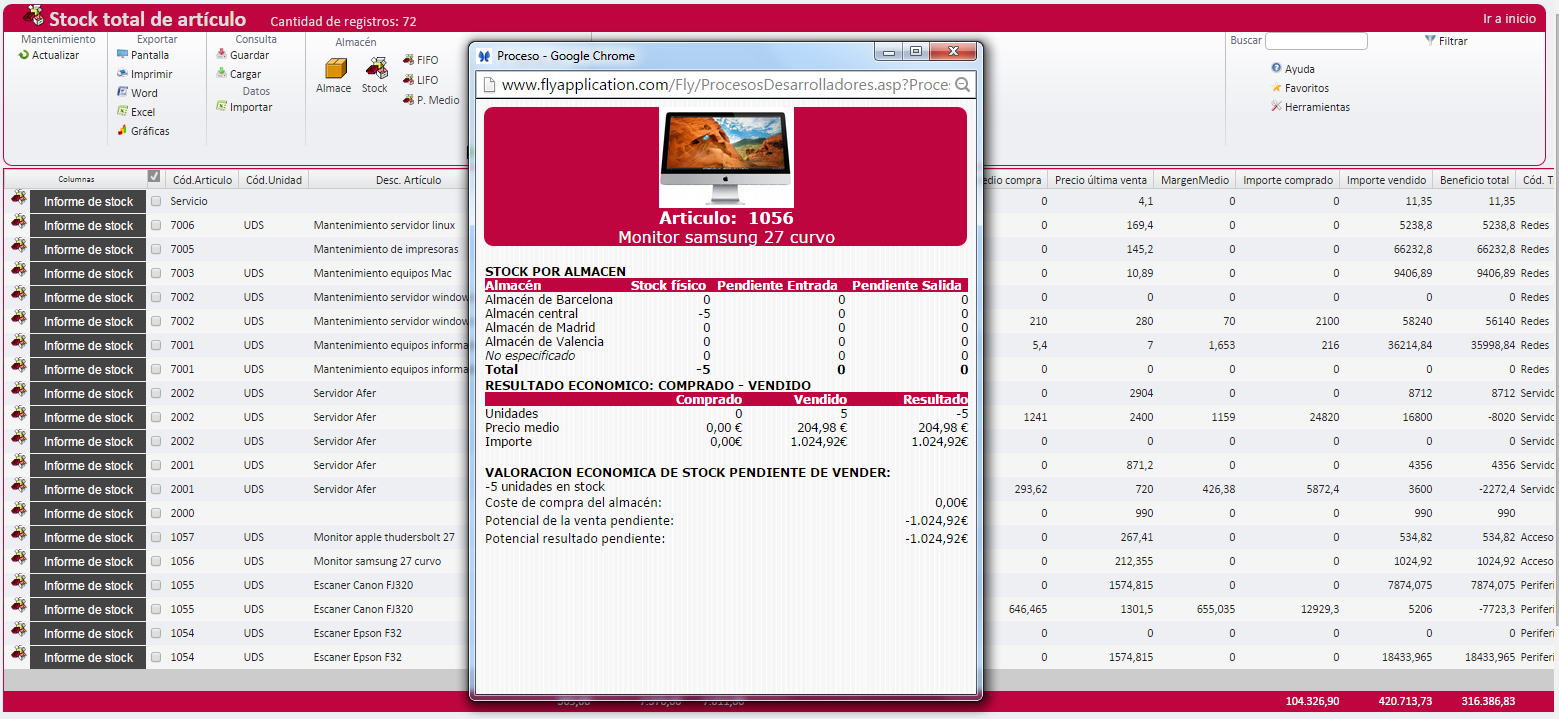Check the row for article 7006
The height and width of the screenshot is (719, 1559).
tap(155, 226)
